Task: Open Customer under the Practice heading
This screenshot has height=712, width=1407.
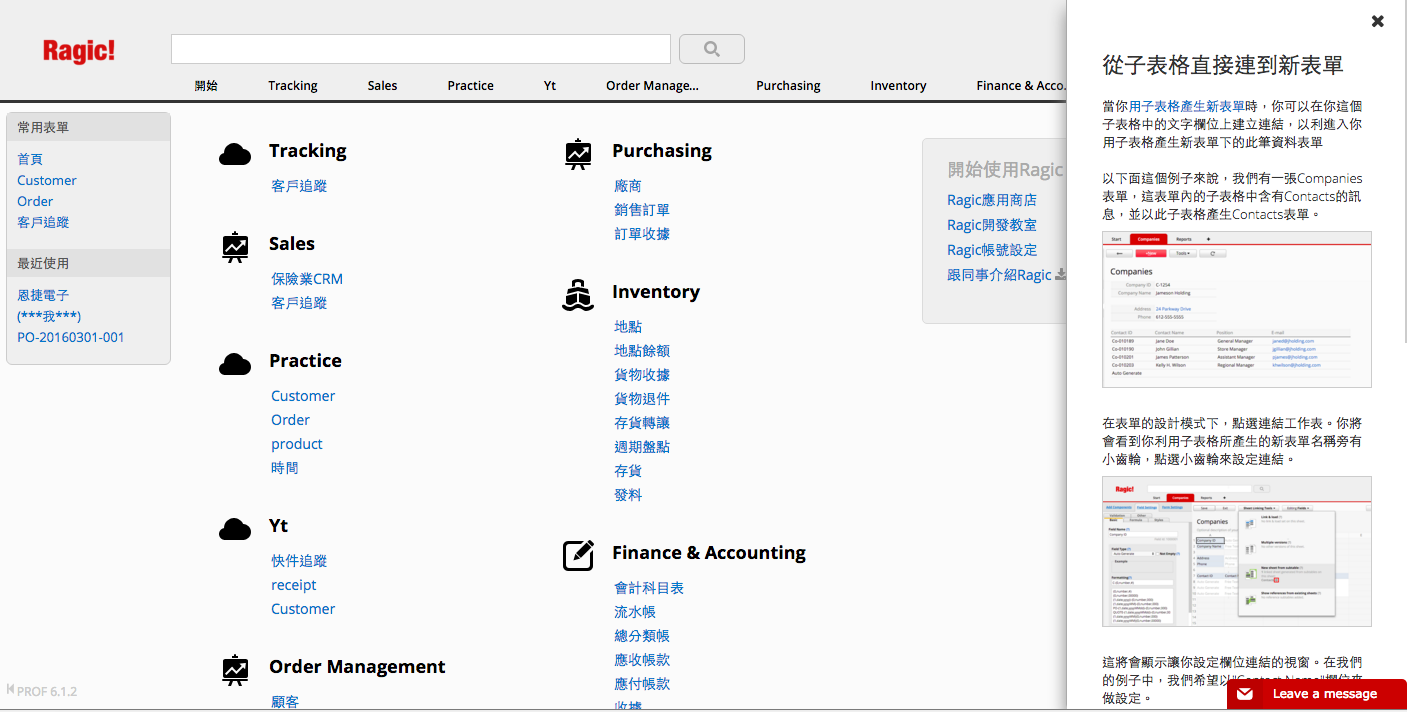Action: pyautogui.click(x=303, y=396)
